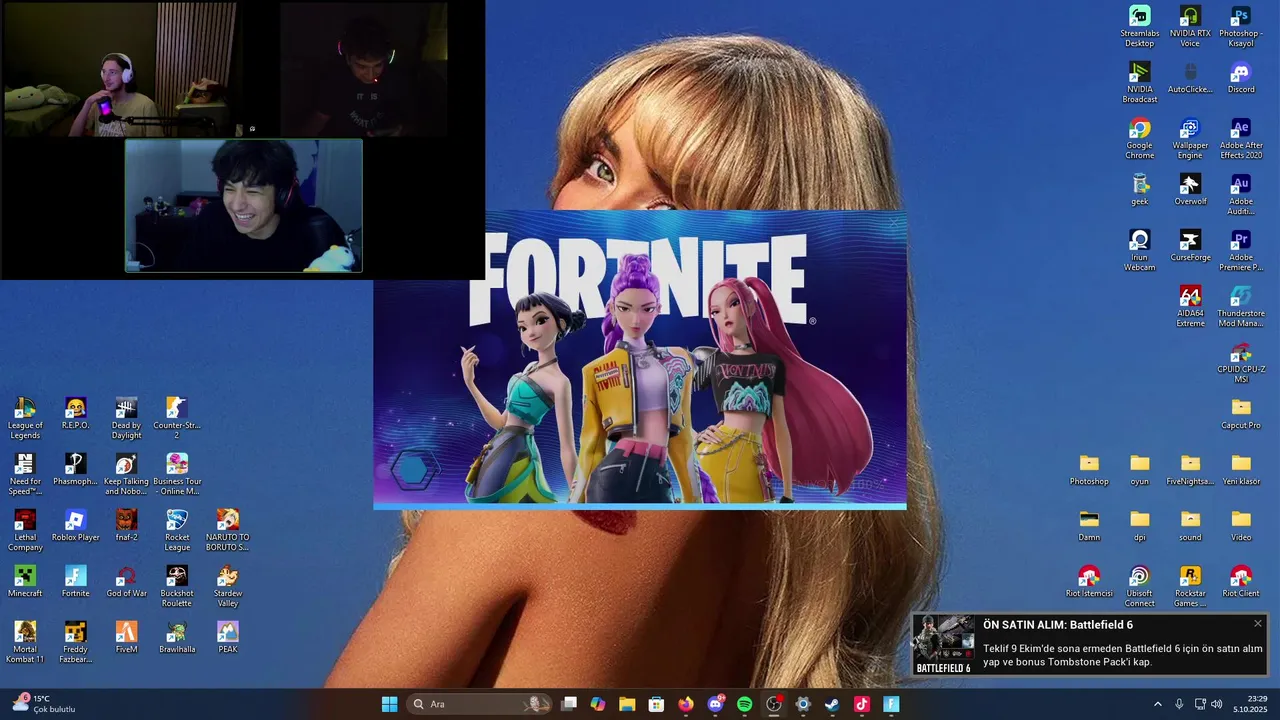Select the Adobe Premiere Pro desktop icon

pyautogui.click(x=1241, y=250)
